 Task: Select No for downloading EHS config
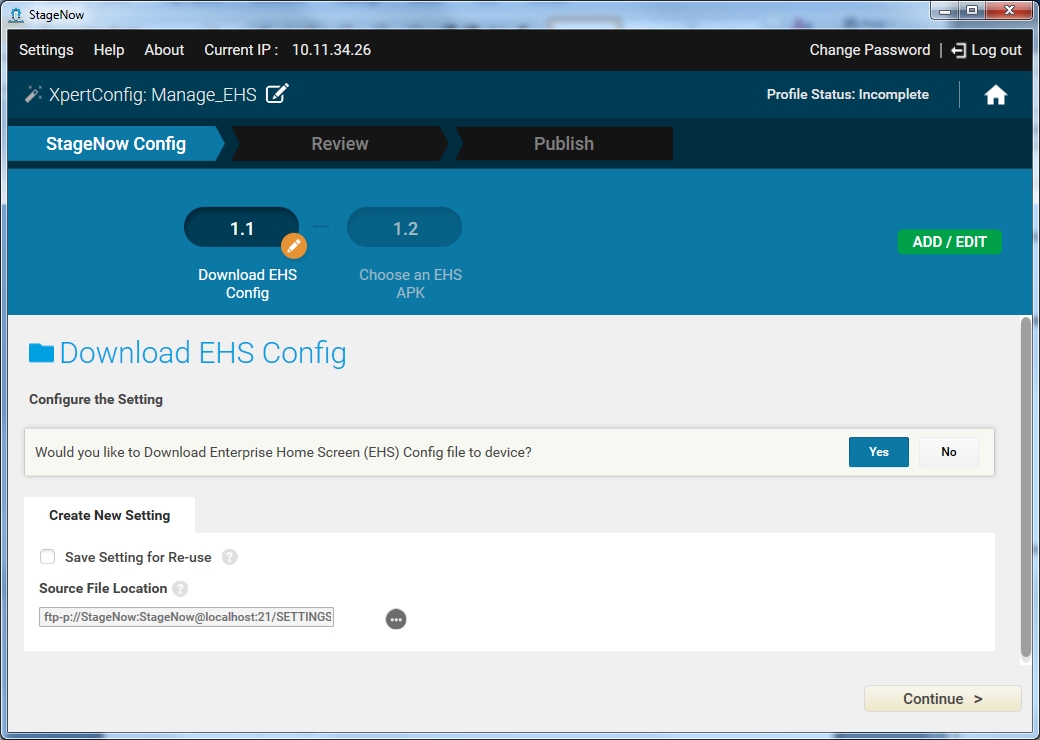click(948, 452)
